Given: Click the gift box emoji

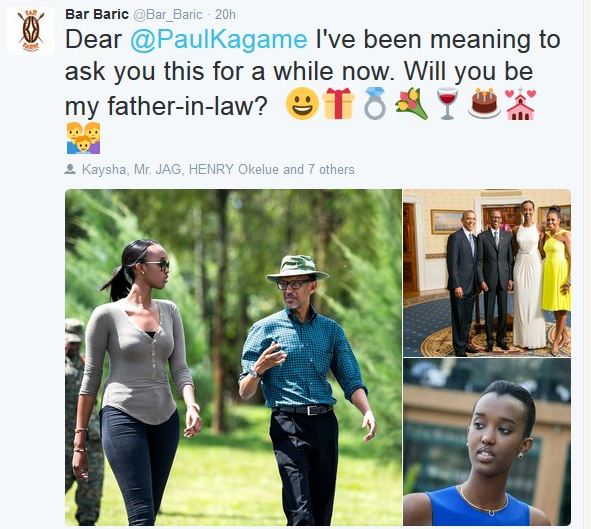Looking at the screenshot, I should pyautogui.click(x=338, y=104).
